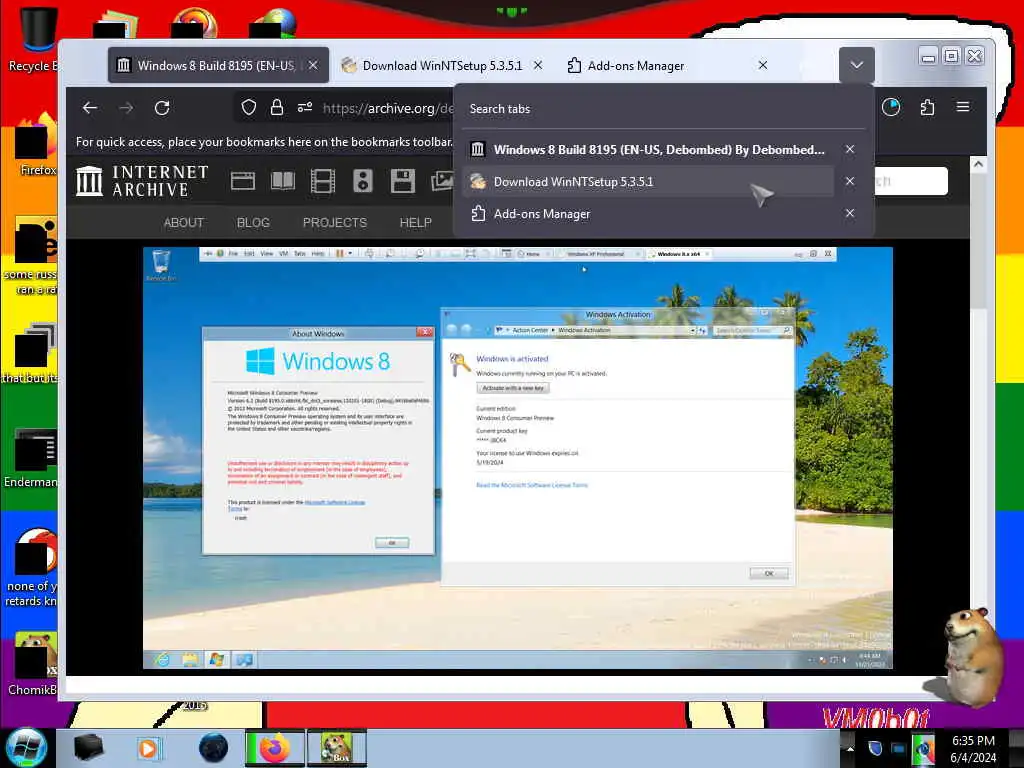Click the archive.org address bar

pos(388,108)
